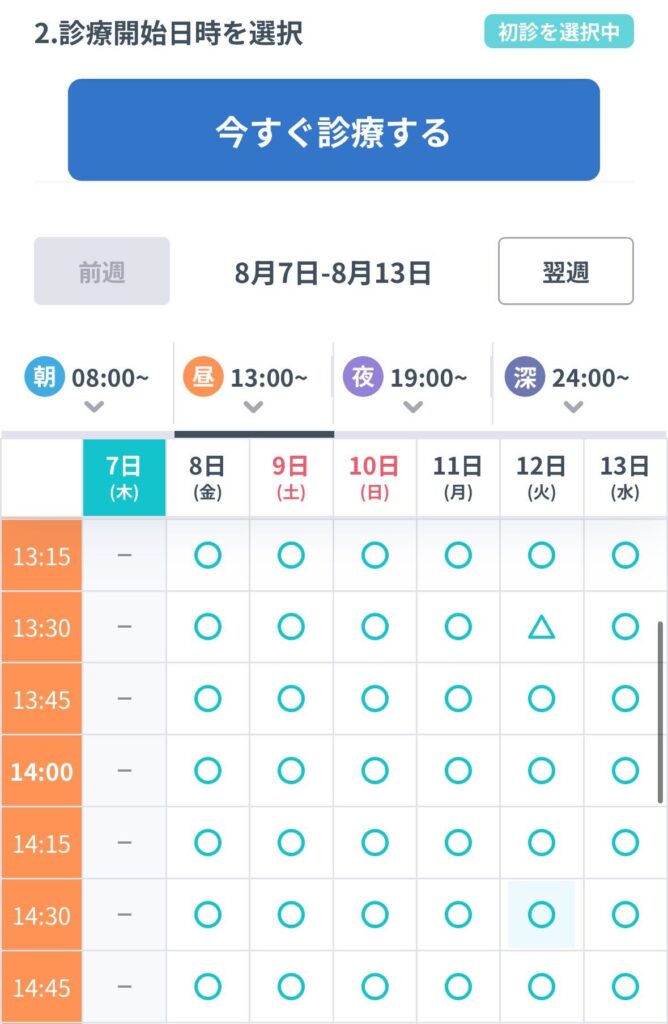Switch to the 昼 13:00~ tab
The height and width of the screenshot is (1024, 668).
[x=253, y=385]
